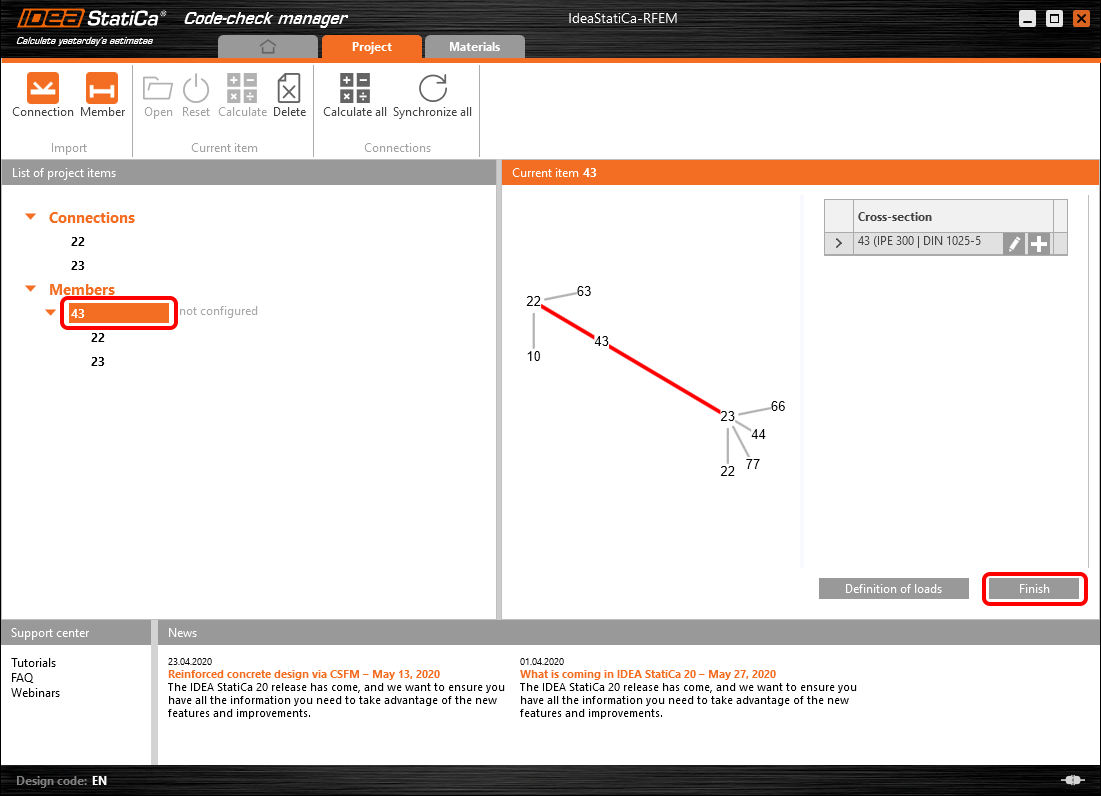
Task: Click the Connections group heading
Action: click(x=92, y=218)
